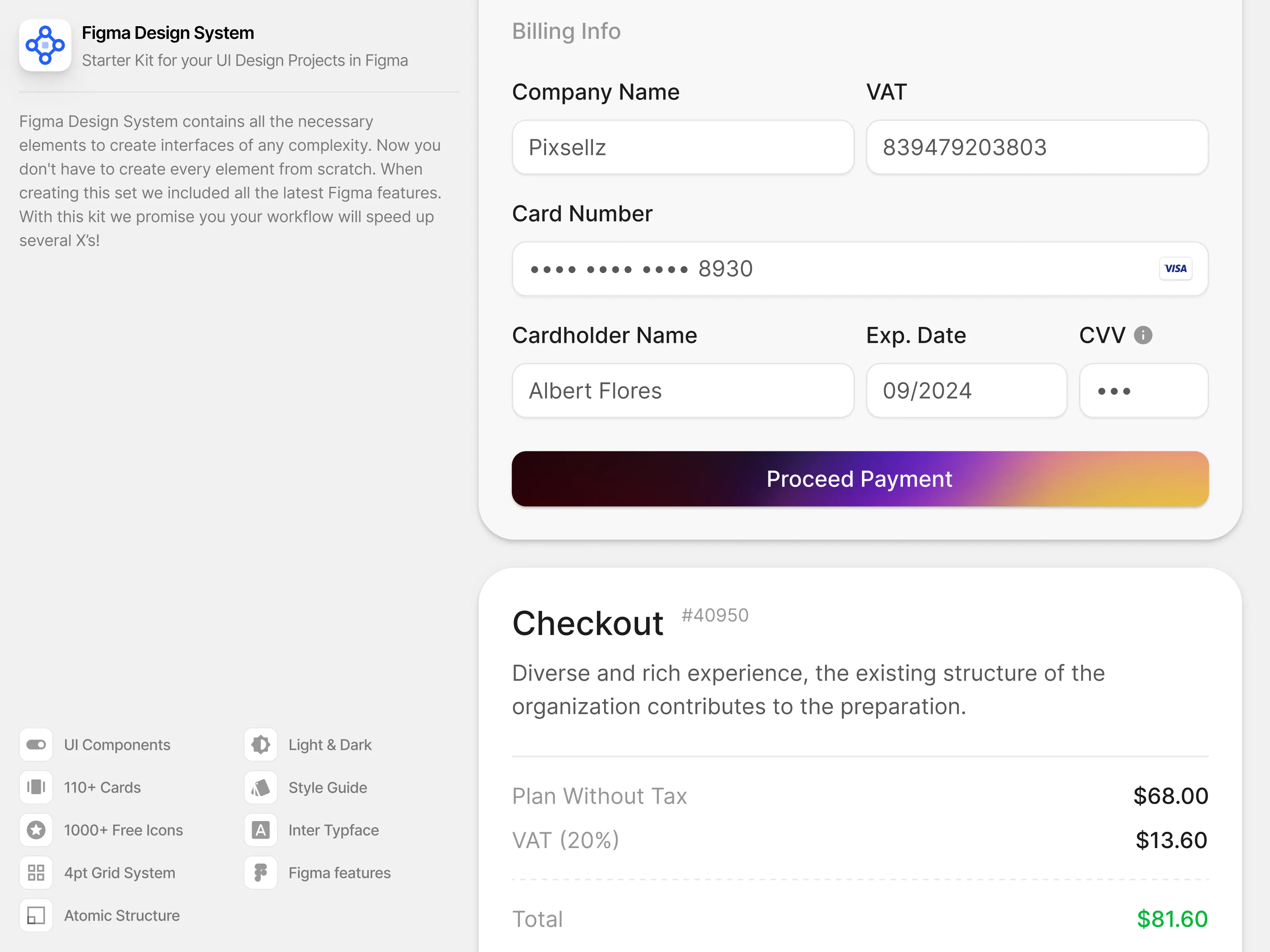Image resolution: width=1270 pixels, height=952 pixels.
Task: Click the Style Guide label
Action: pos(328,787)
